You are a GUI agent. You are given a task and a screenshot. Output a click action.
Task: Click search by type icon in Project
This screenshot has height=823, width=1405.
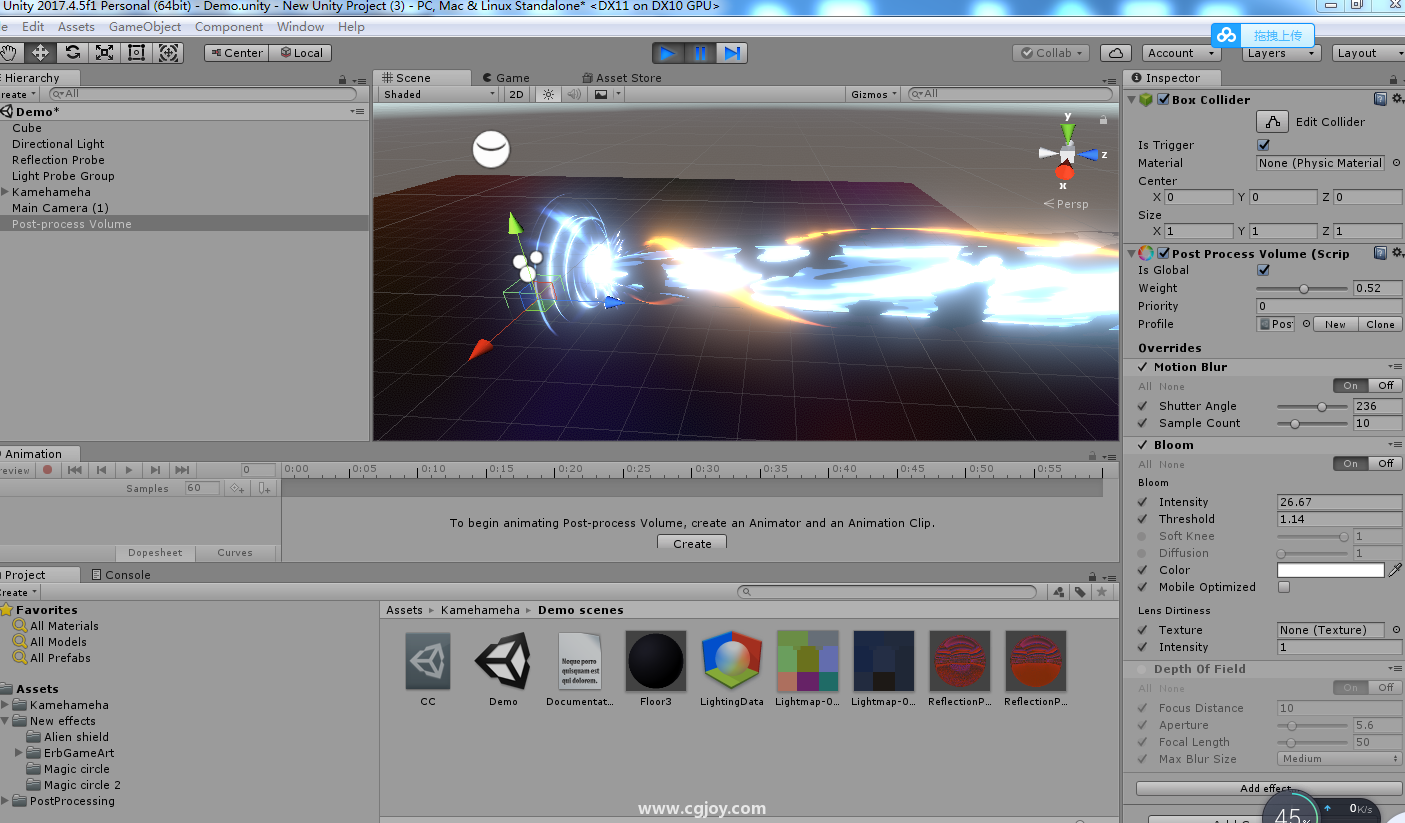point(1059,592)
